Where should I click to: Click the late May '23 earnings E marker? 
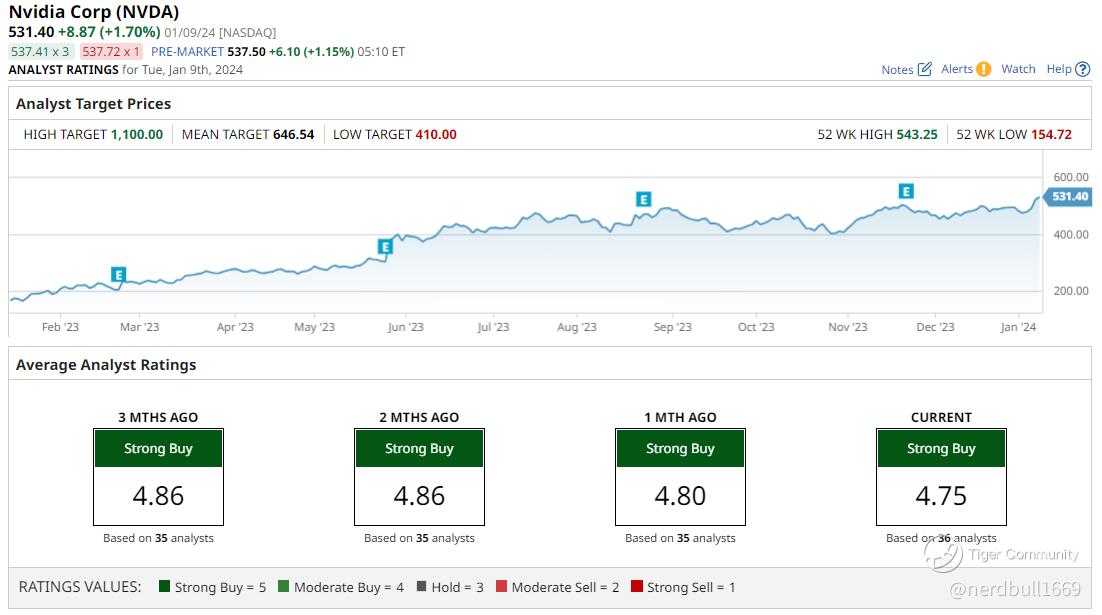pos(385,247)
